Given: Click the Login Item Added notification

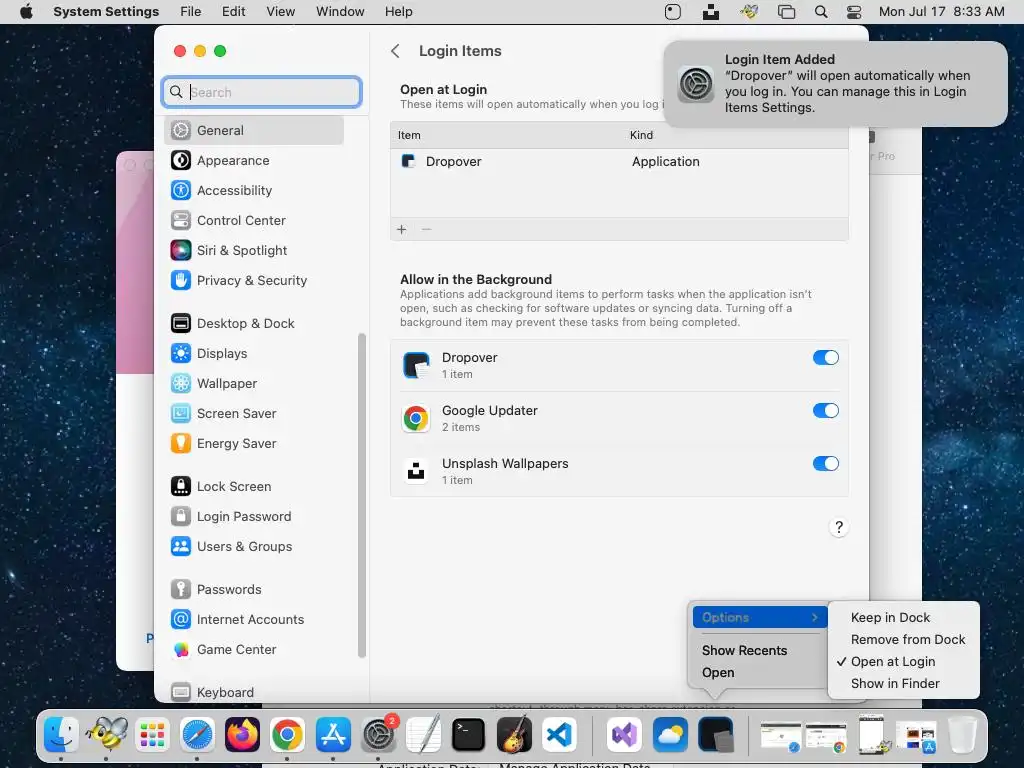Looking at the screenshot, I should 835,84.
